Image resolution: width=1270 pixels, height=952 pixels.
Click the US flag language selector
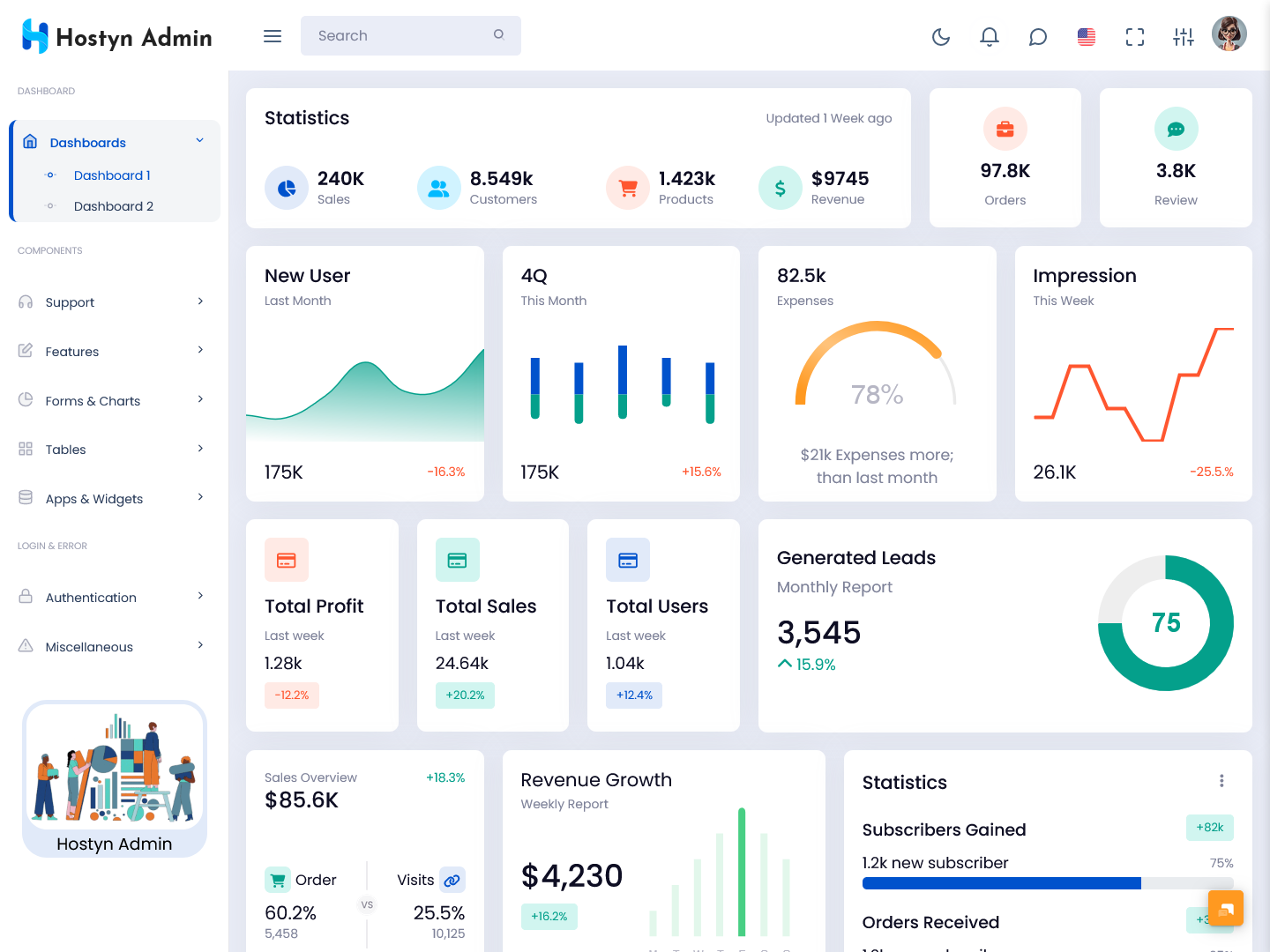[x=1087, y=36]
